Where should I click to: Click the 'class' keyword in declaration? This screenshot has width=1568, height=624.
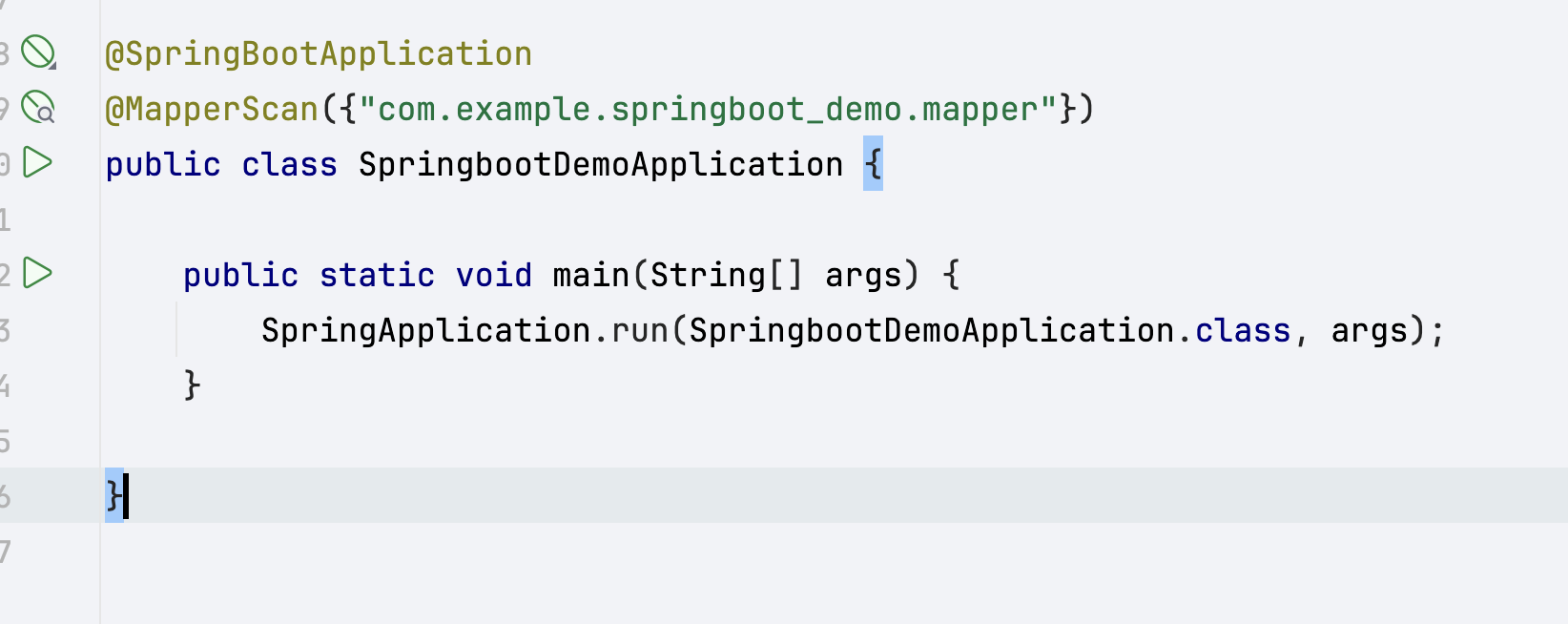point(289,165)
